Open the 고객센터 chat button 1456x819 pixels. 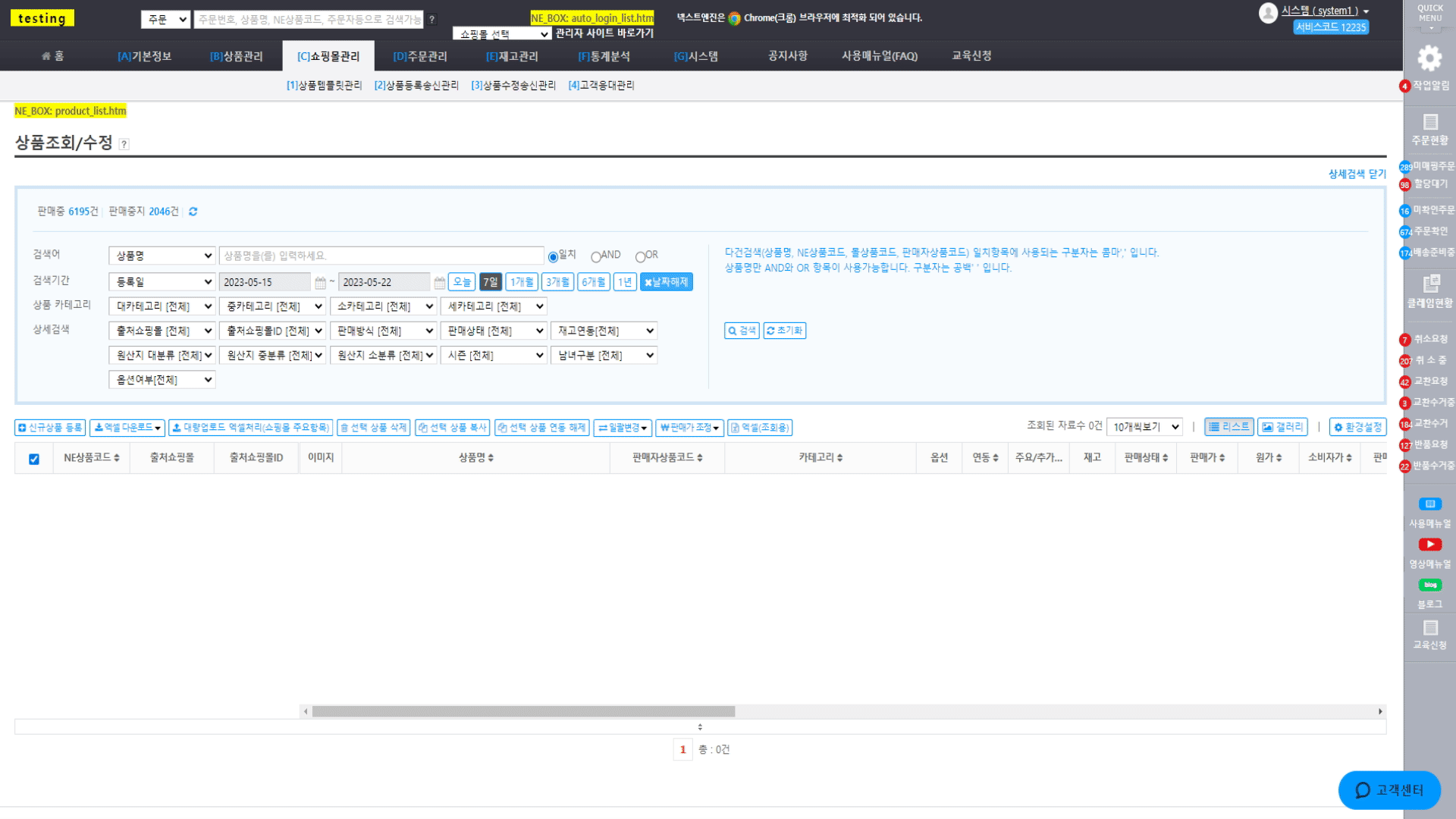click(x=1389, y=790)
